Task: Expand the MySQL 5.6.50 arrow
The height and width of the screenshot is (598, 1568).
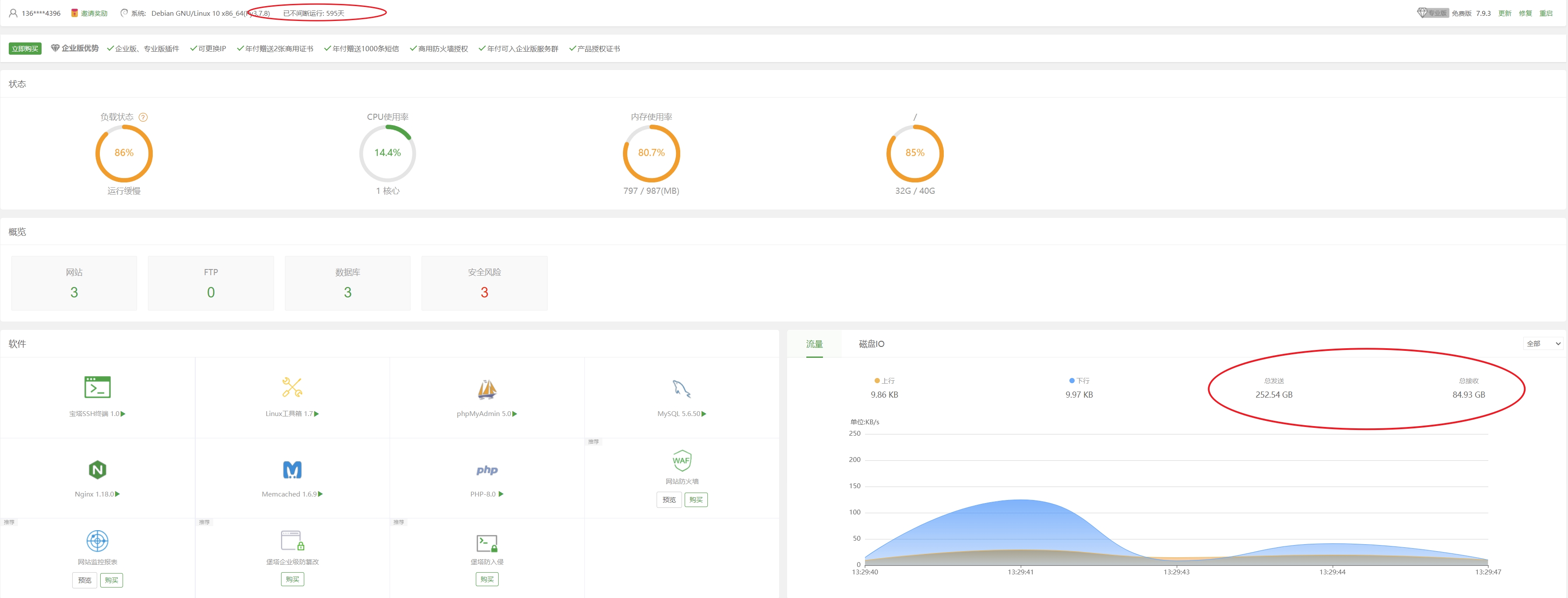Action: pos(704,414)
